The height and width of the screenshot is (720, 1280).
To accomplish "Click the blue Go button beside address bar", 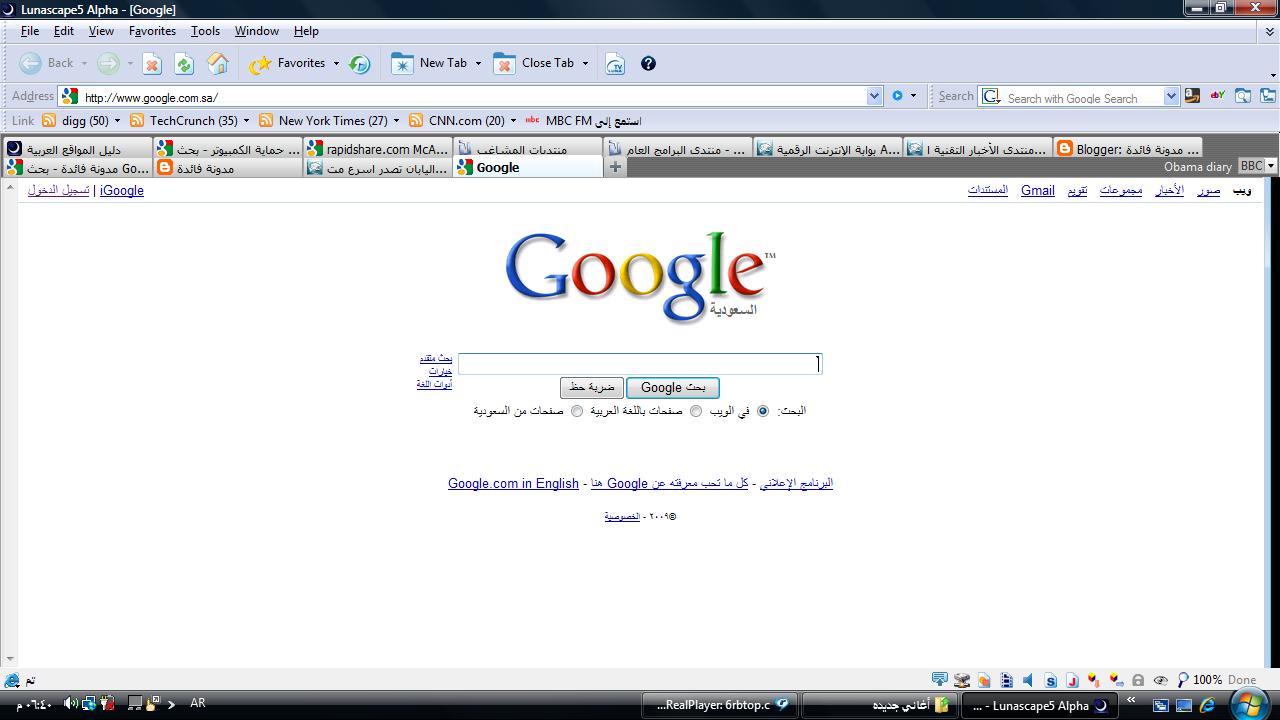I will [x=897, y=96].
